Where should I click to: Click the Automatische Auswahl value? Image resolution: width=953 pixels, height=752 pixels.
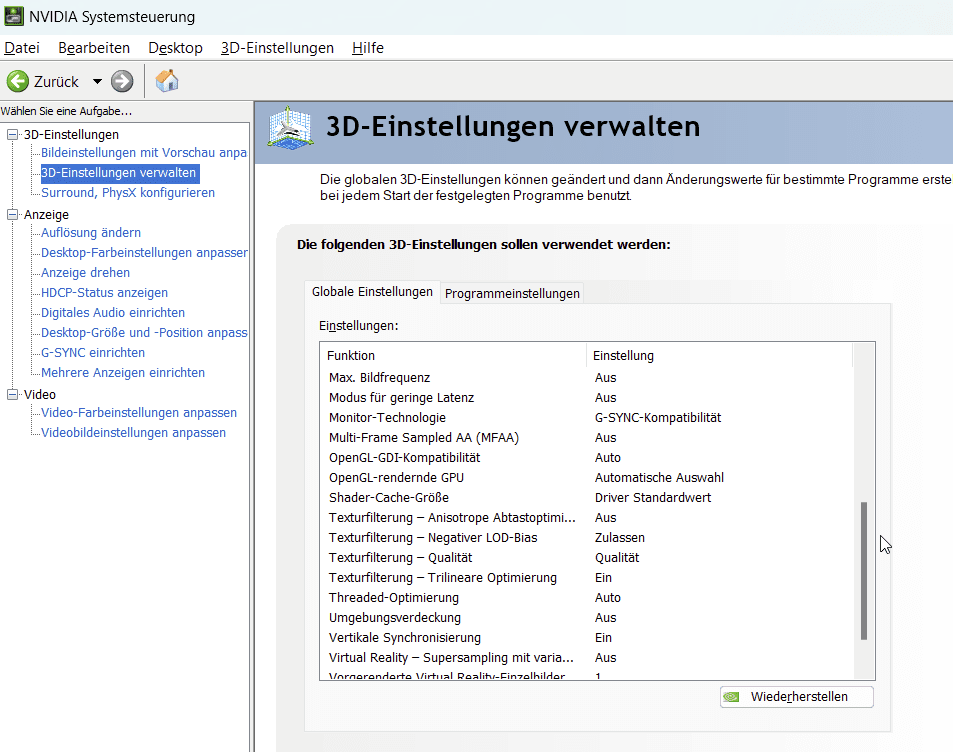pos(659,478)
